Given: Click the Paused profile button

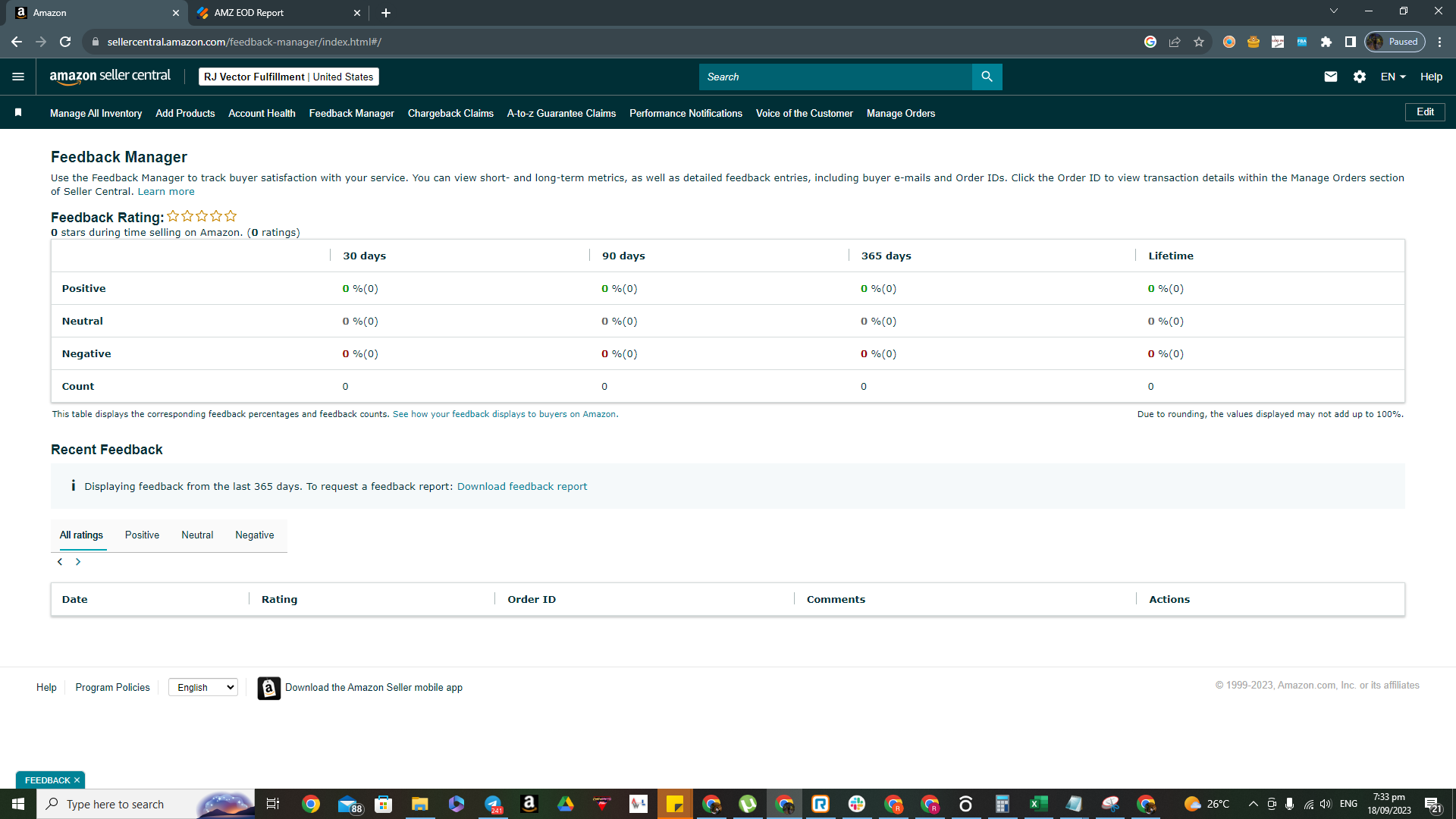Looking at the screenshot, I should click(x=1395, y=42).
